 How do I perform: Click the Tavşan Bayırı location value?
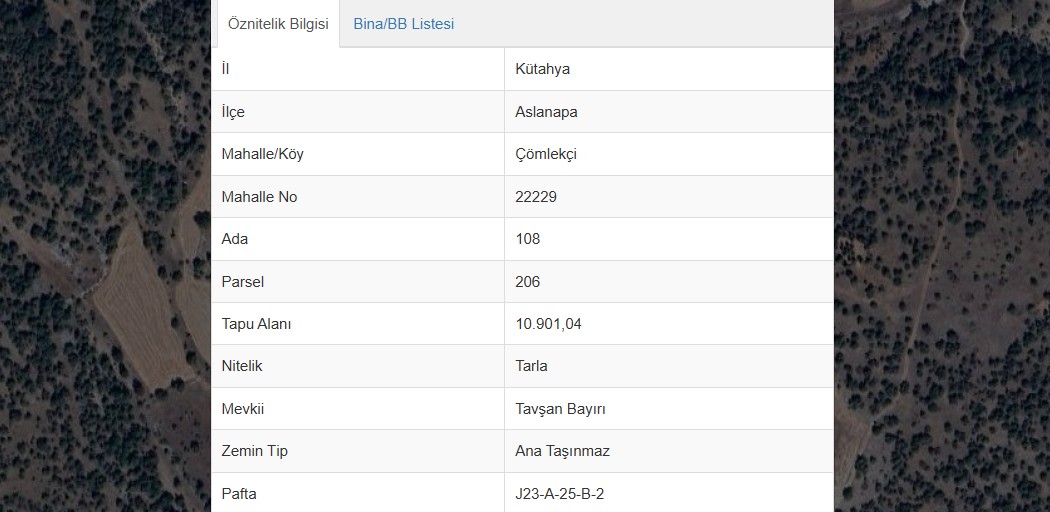point(560,409)
